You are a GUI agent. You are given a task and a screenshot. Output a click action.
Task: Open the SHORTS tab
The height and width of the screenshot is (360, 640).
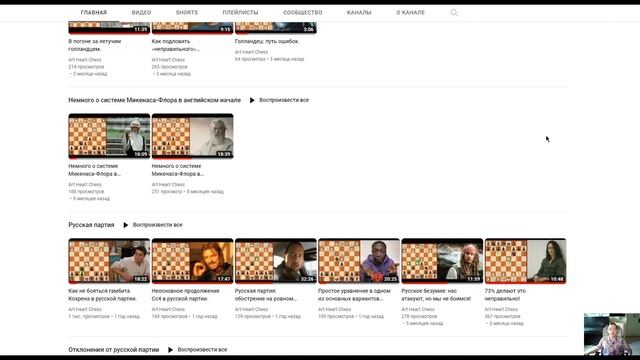click(187, 13)
